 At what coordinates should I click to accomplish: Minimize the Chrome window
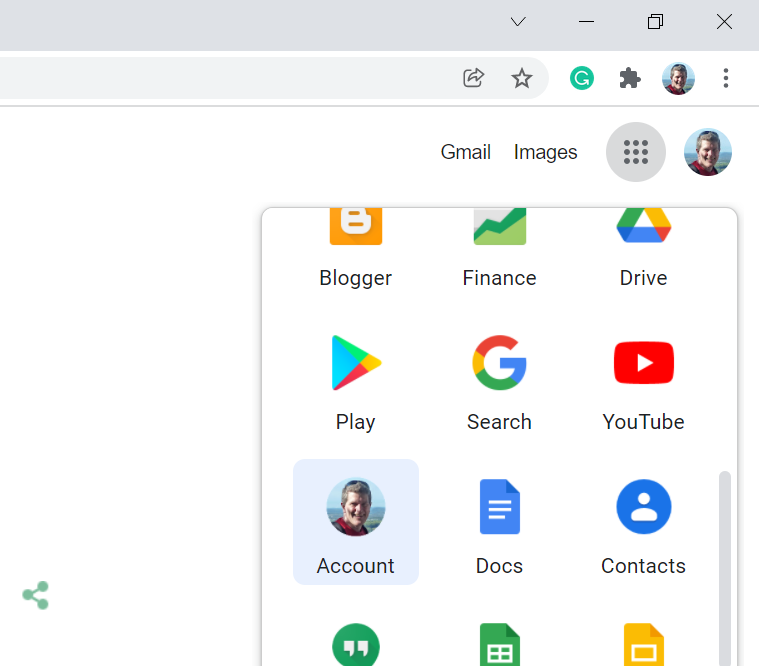click(x=586, y=22)
